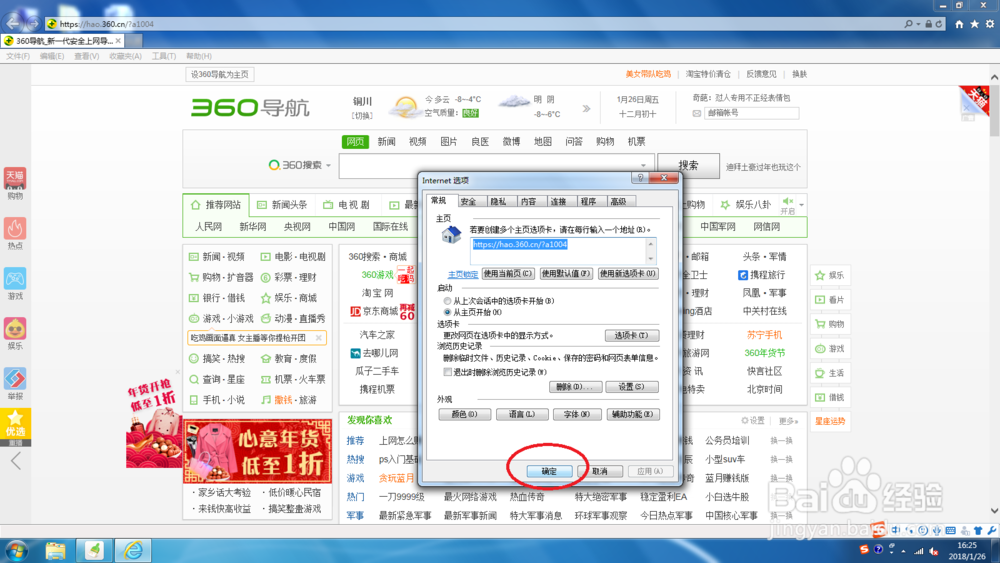Viewport: 1000px width, 563px height.
Task: Switch to the 隐私 tab
Action: coord(498,201)
